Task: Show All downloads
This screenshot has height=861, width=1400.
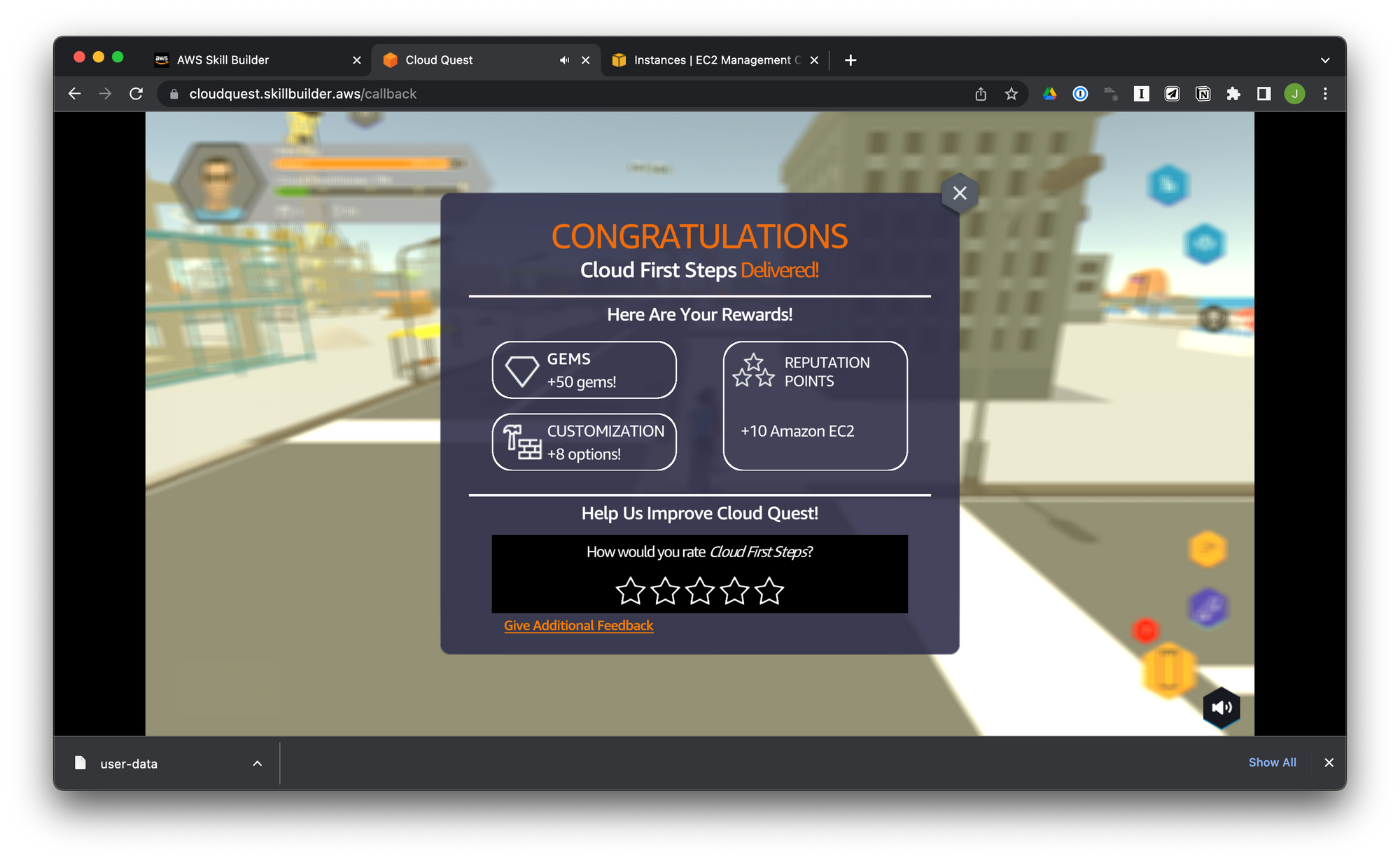Action: 1272,762
